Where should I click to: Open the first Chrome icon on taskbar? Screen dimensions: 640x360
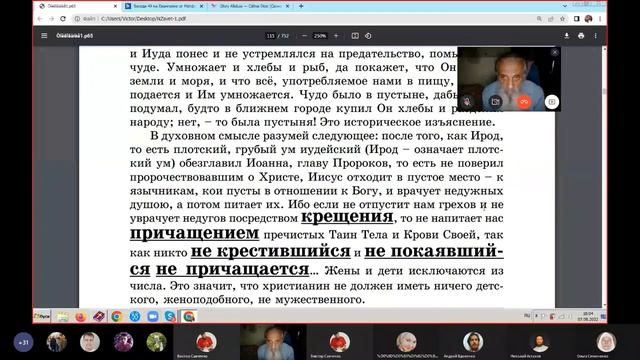(117, 316)
